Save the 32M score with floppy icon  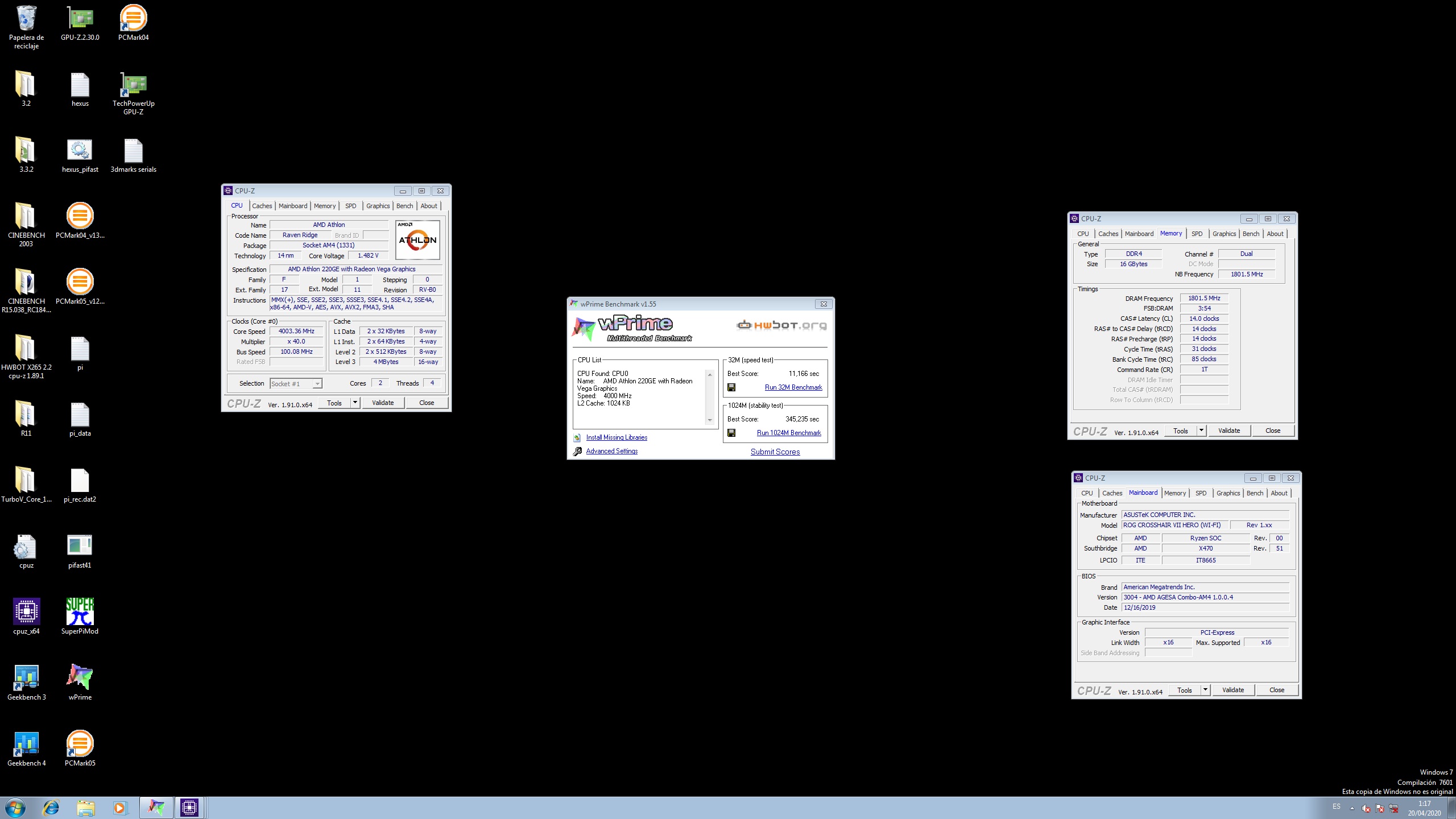pos(731,387)
